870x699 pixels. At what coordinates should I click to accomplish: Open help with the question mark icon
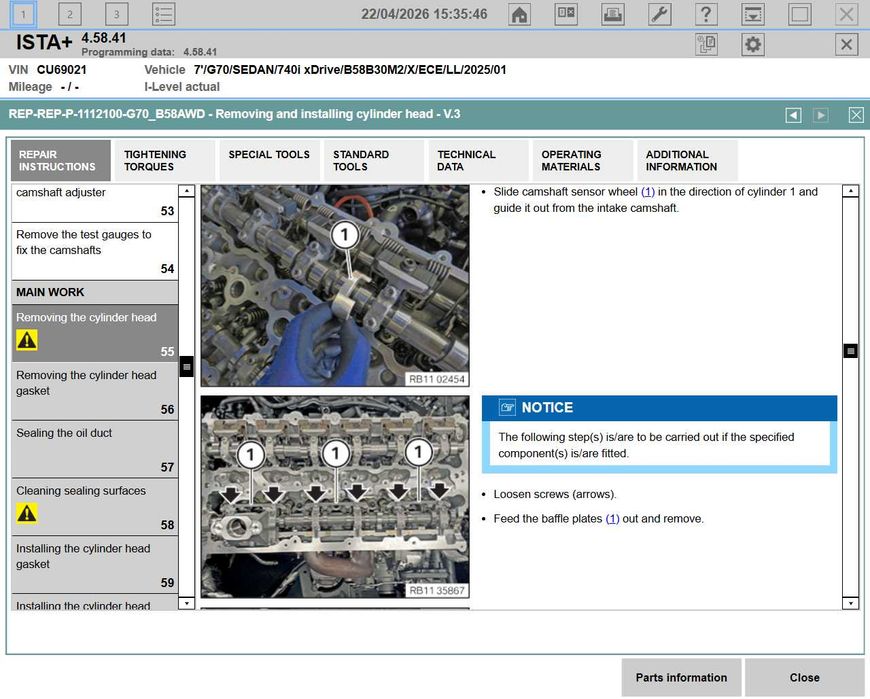[706, 14]
